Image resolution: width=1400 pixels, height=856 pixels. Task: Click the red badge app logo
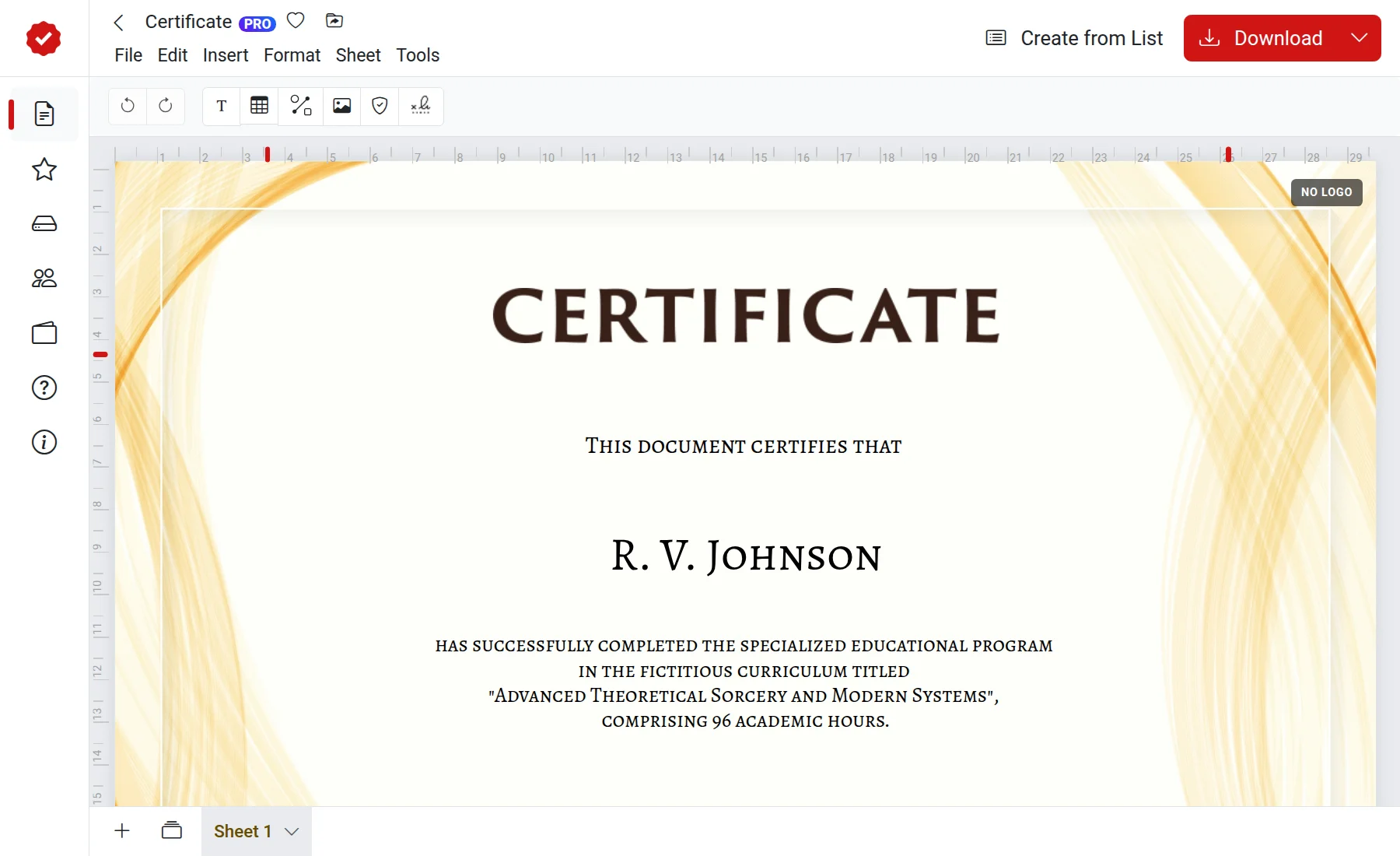pos(44,38)
